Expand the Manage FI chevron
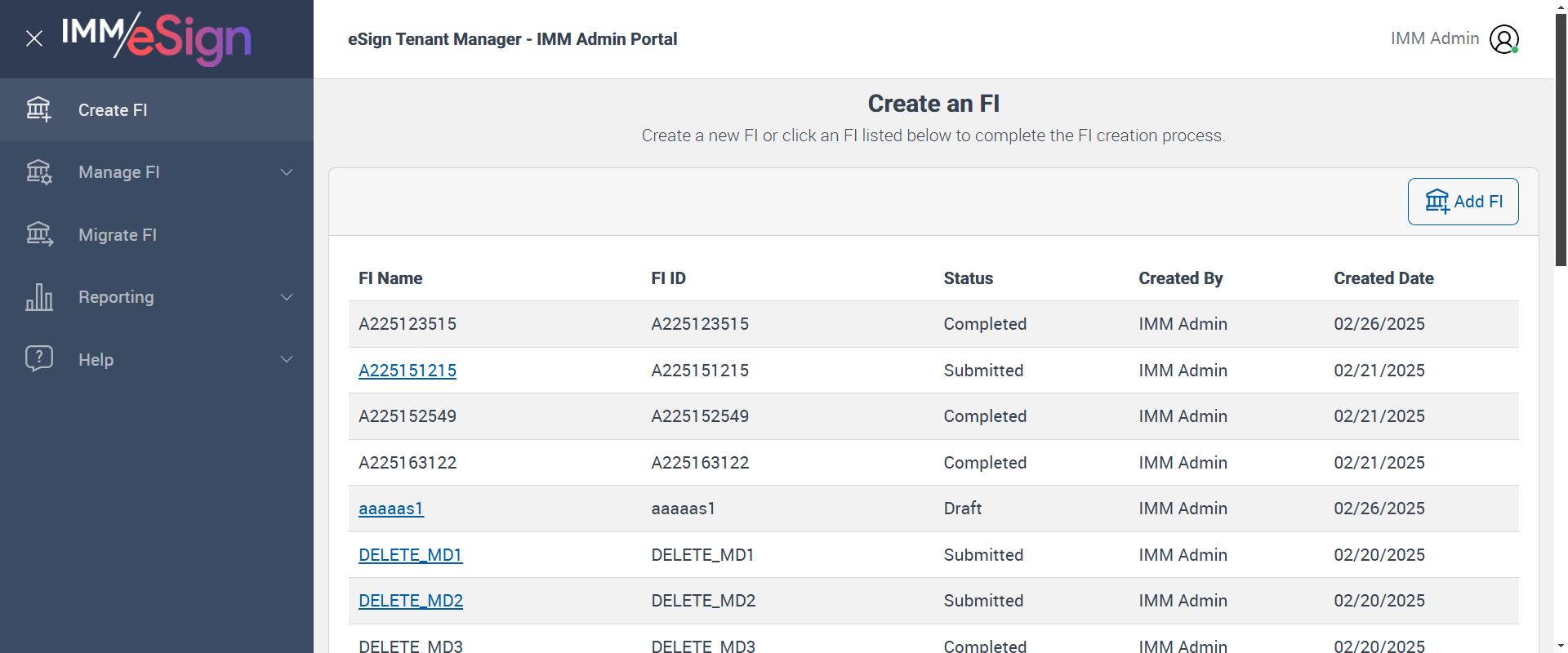This screenshot has height=653, width=1568. [287, 172]
